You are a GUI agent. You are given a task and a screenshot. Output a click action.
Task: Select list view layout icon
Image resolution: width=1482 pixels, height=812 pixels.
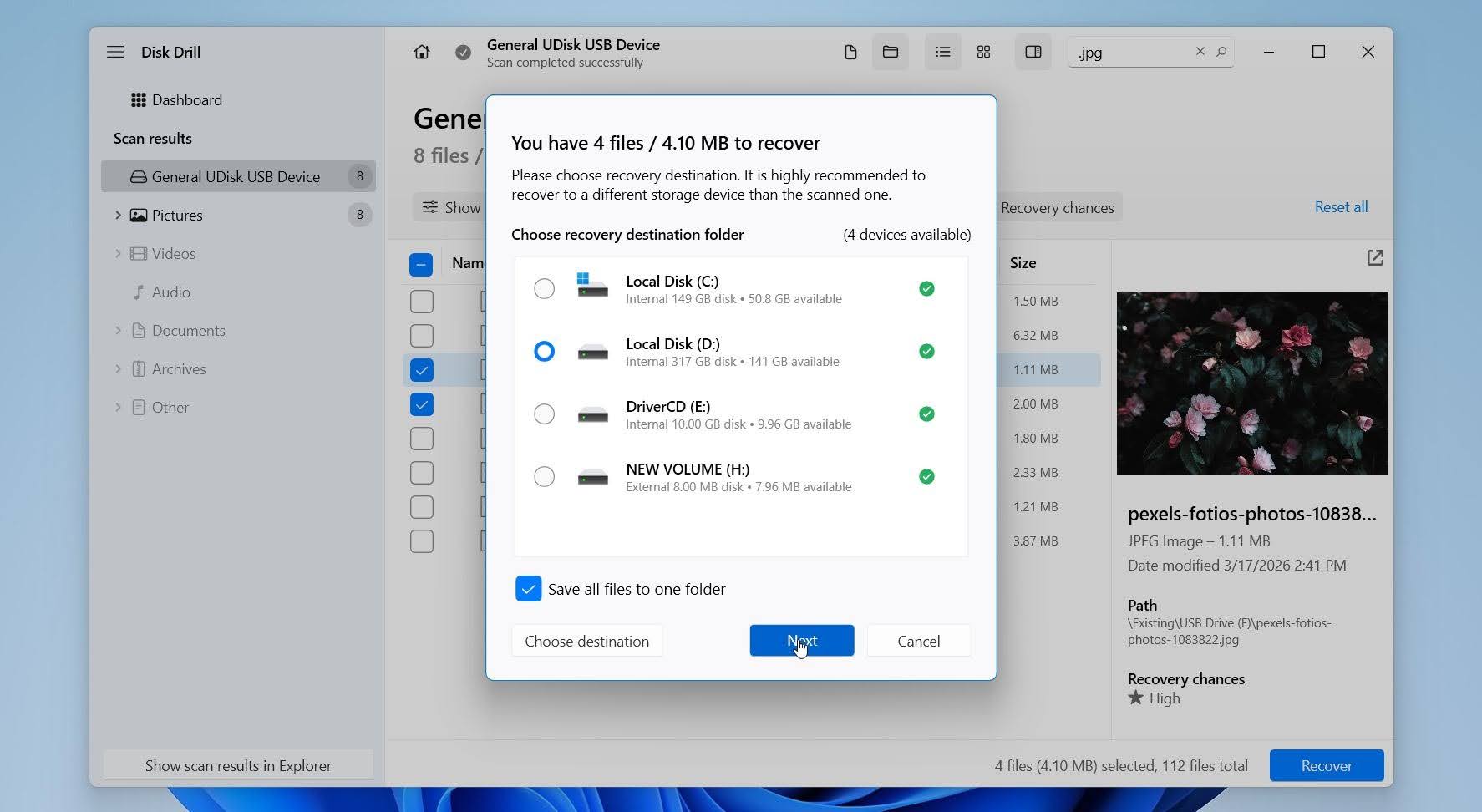click(x=943, y=52)
